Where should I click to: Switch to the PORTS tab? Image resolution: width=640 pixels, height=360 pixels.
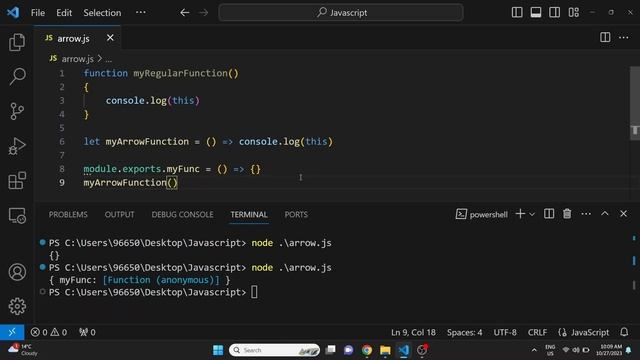coord(296,215)
